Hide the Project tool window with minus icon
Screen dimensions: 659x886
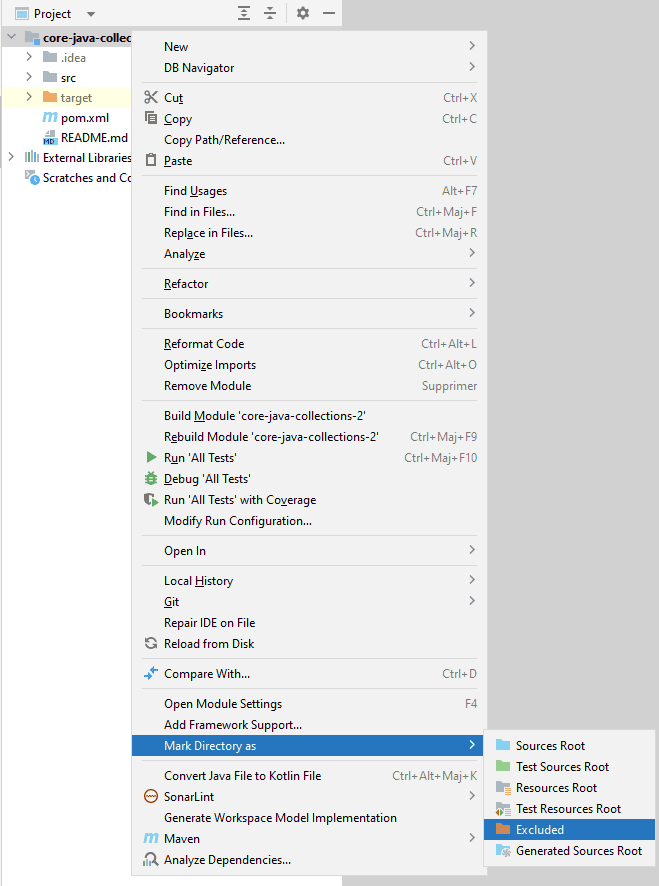(x=329, y=13)
